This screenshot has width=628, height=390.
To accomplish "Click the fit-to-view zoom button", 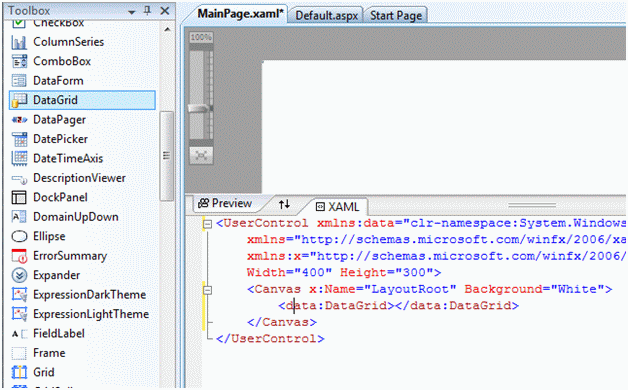I will (x=201, y=155).
